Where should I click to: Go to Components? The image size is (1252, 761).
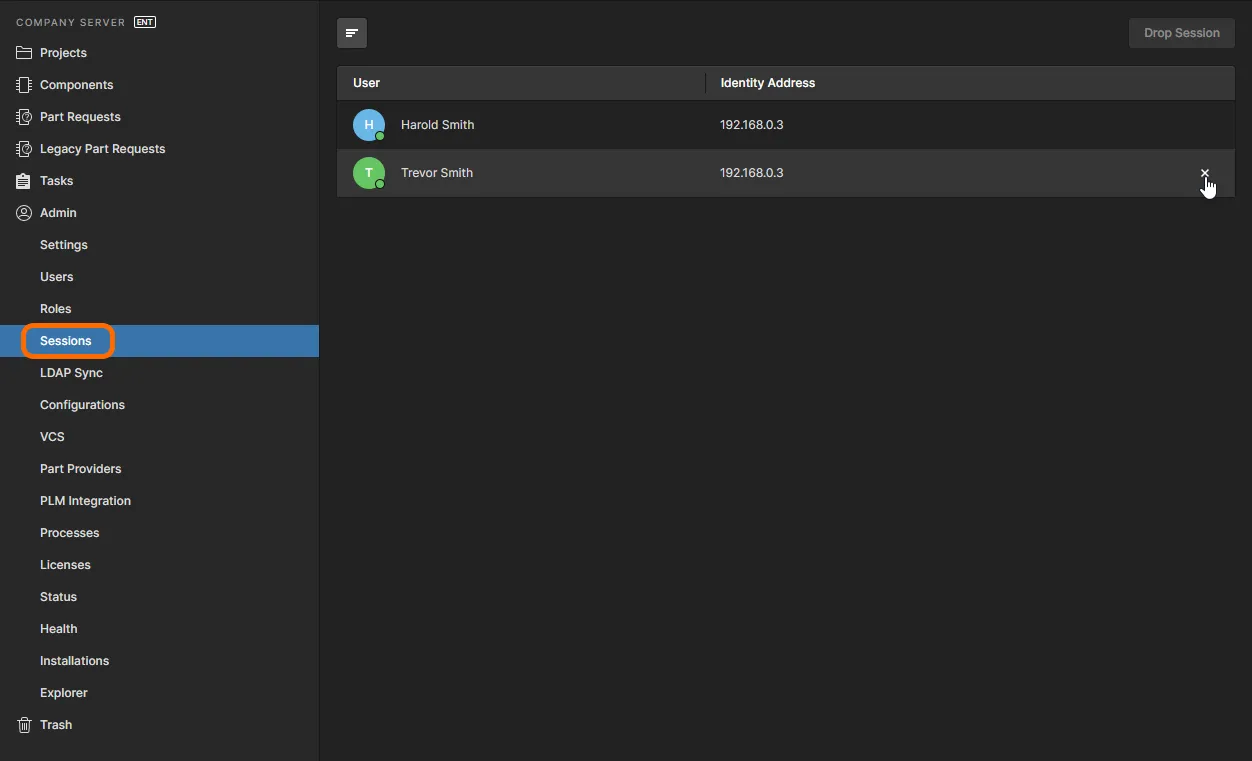[x=77, y=85]
